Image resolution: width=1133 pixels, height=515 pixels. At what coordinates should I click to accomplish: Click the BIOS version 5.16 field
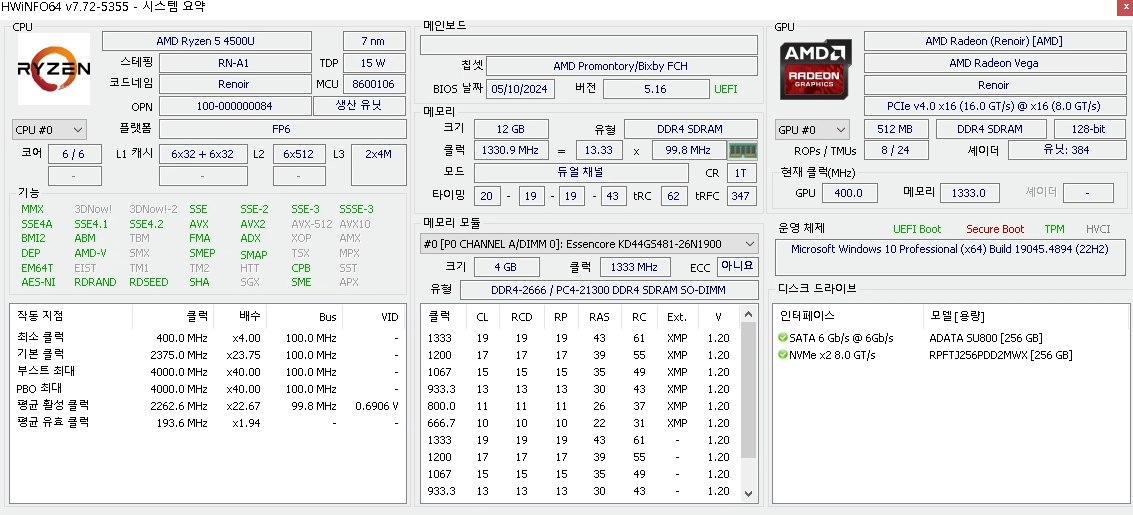655,89
